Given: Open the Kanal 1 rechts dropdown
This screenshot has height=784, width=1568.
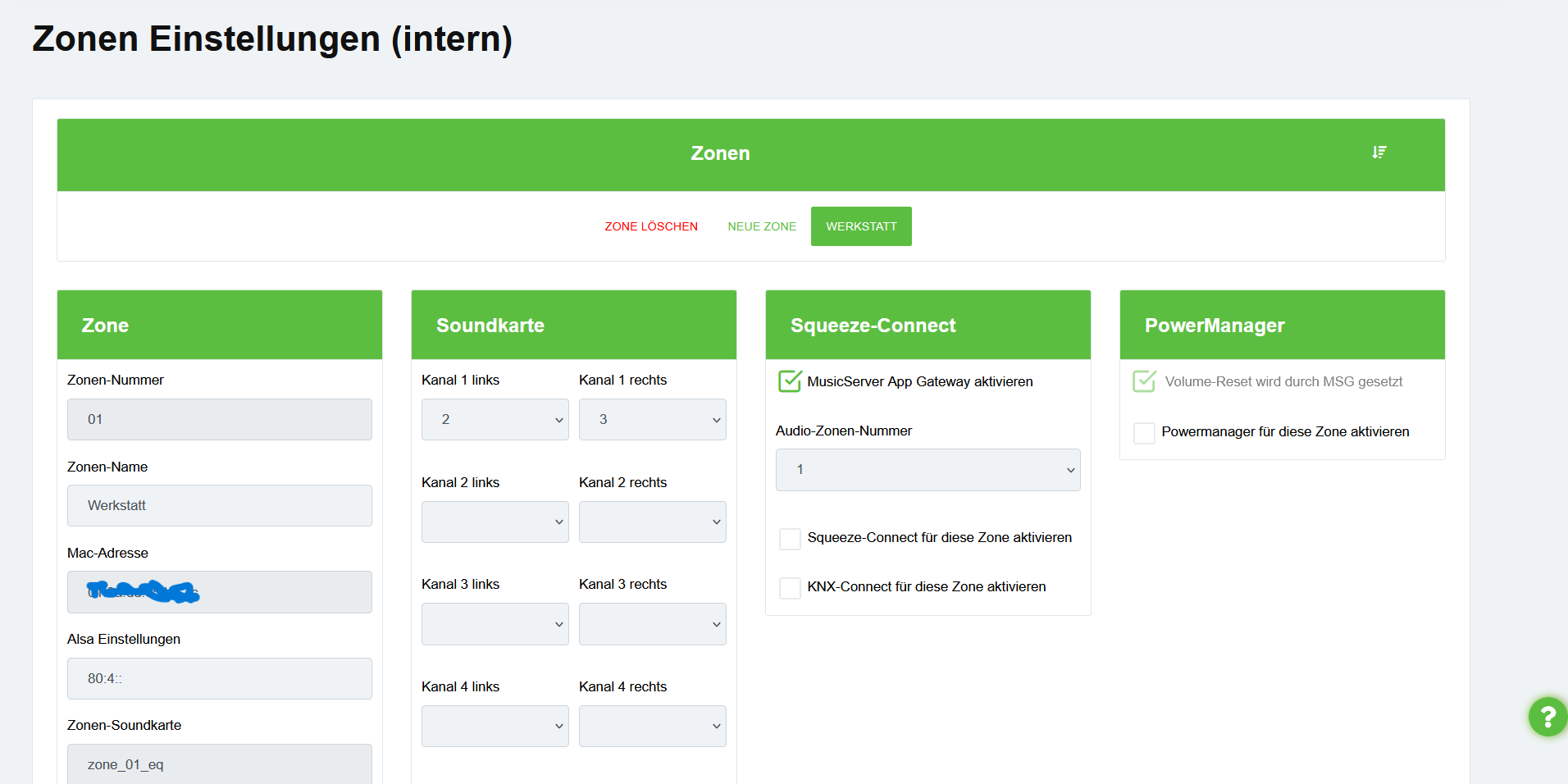Looking at the screenshot, I should [652, 420].
